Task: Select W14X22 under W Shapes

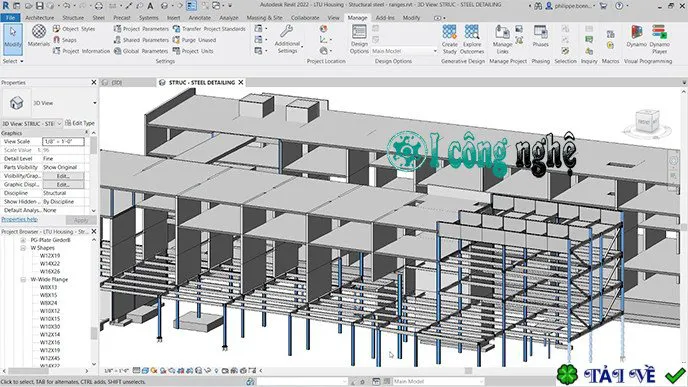Action: click(50, 264)
